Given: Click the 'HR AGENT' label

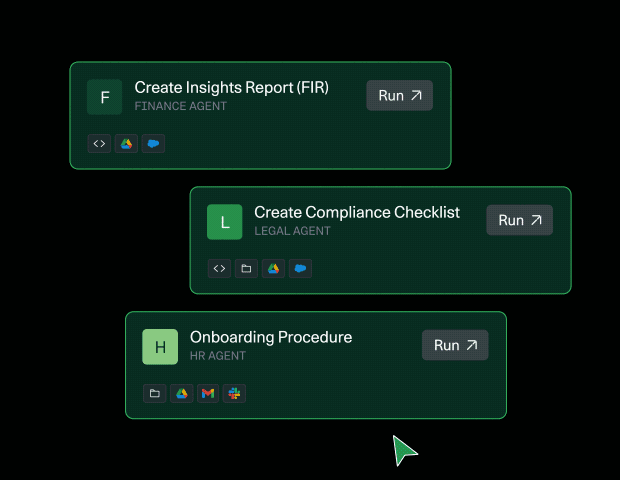Looking at the screenshot, I should point(217,356).
